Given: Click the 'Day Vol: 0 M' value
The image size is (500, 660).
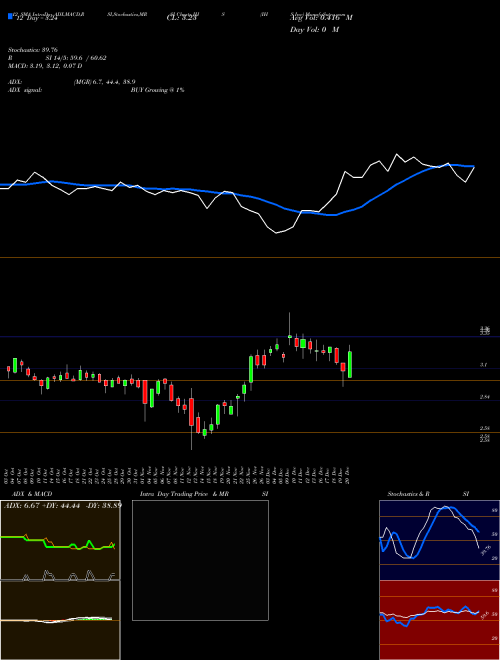Looking at the screenshot, I should click(314, 30).
